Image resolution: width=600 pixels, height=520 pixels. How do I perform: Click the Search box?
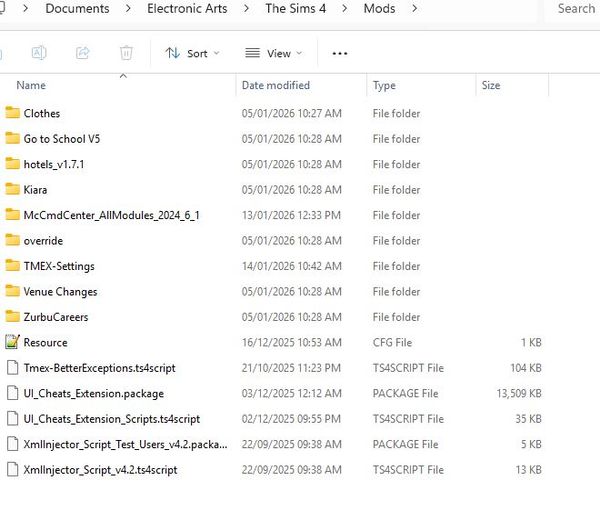[575, 9]
